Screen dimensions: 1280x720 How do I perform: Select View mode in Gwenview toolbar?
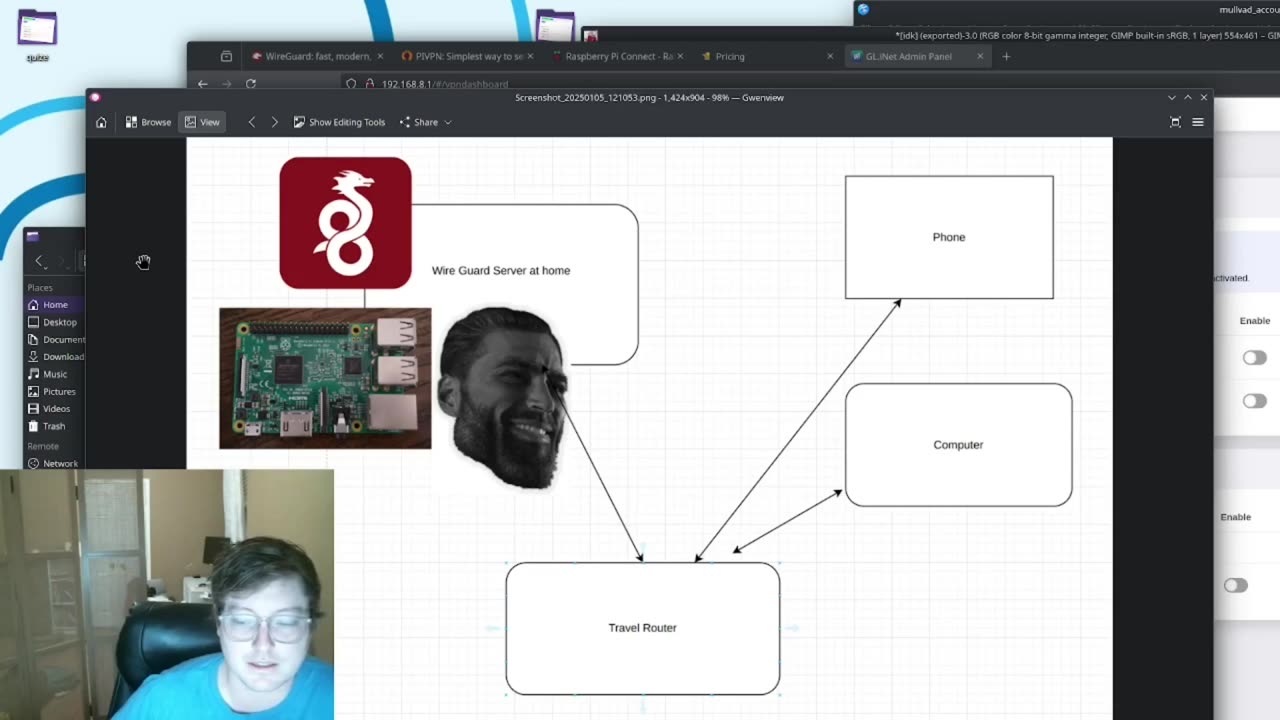pyautogui.click(x=202, y=122)
